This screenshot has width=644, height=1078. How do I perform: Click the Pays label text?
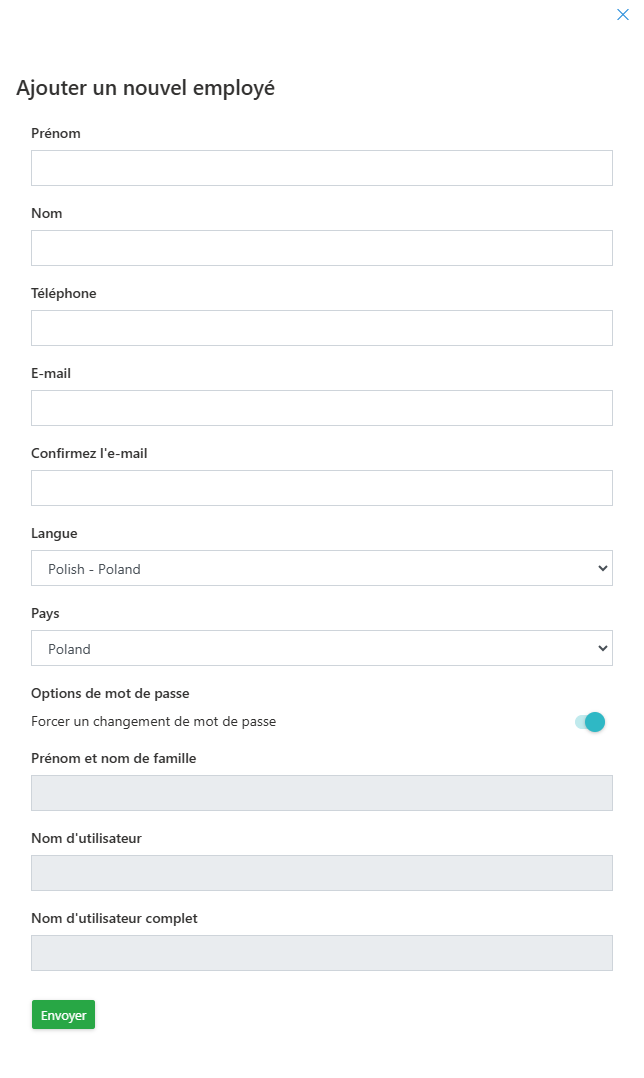(x=45, y=613)
